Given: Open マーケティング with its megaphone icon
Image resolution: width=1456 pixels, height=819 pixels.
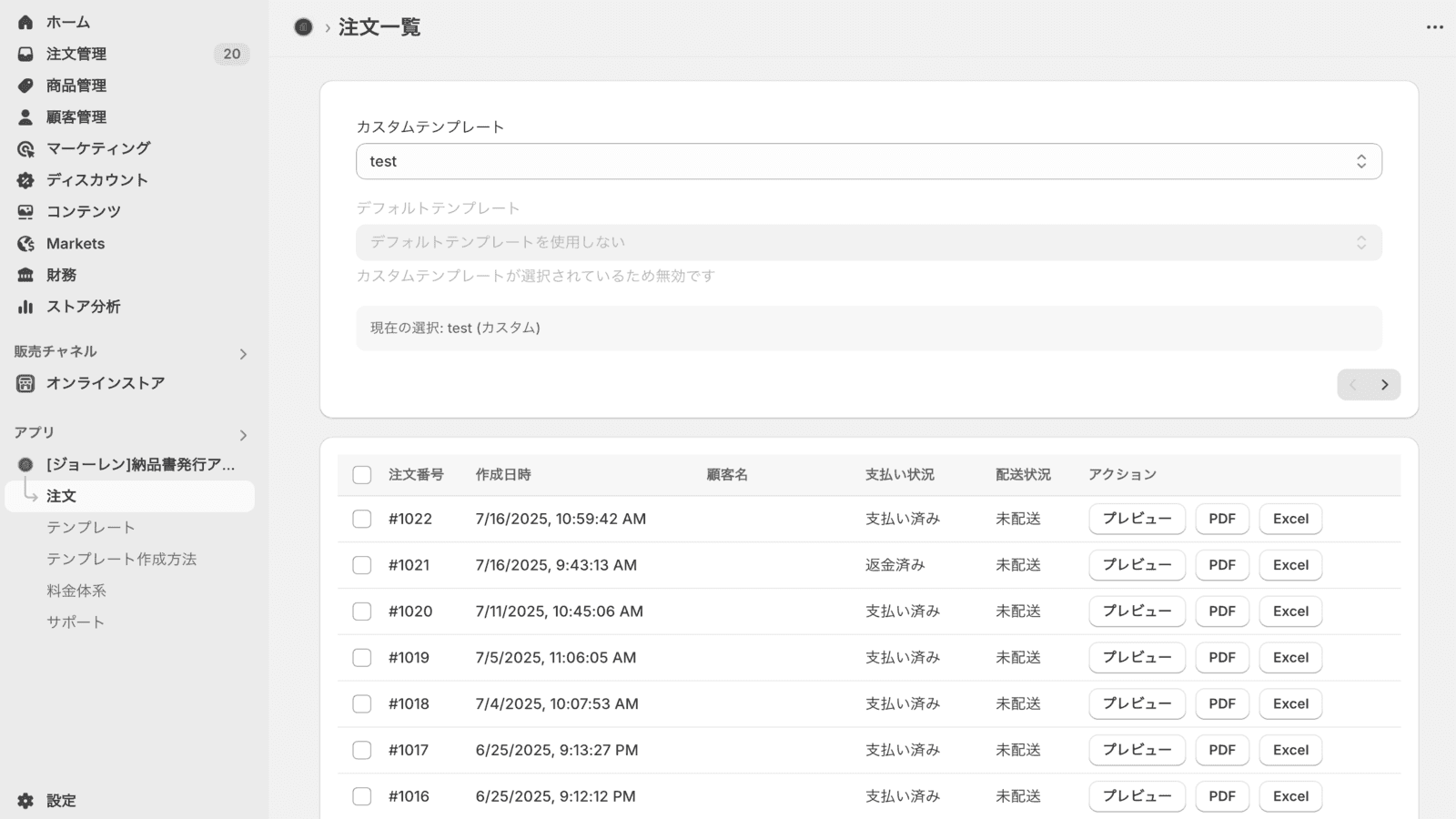Looking at the screenshot, I should pyautogui.click(x=25, y=147).
